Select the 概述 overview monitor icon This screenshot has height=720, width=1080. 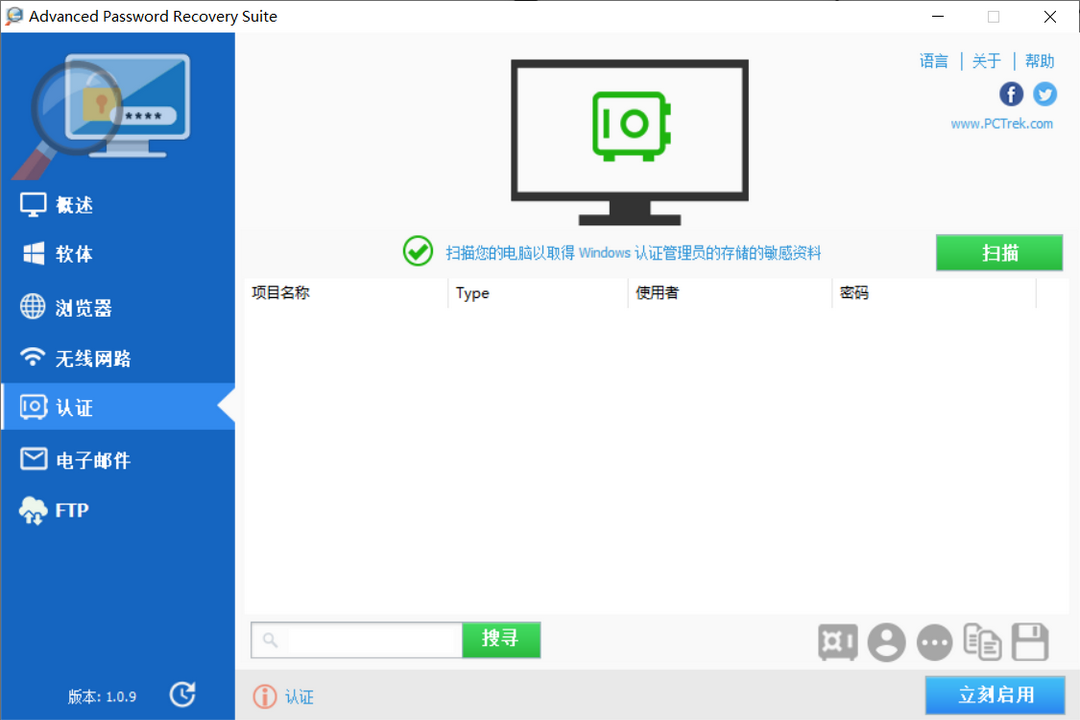pos(33,204)
